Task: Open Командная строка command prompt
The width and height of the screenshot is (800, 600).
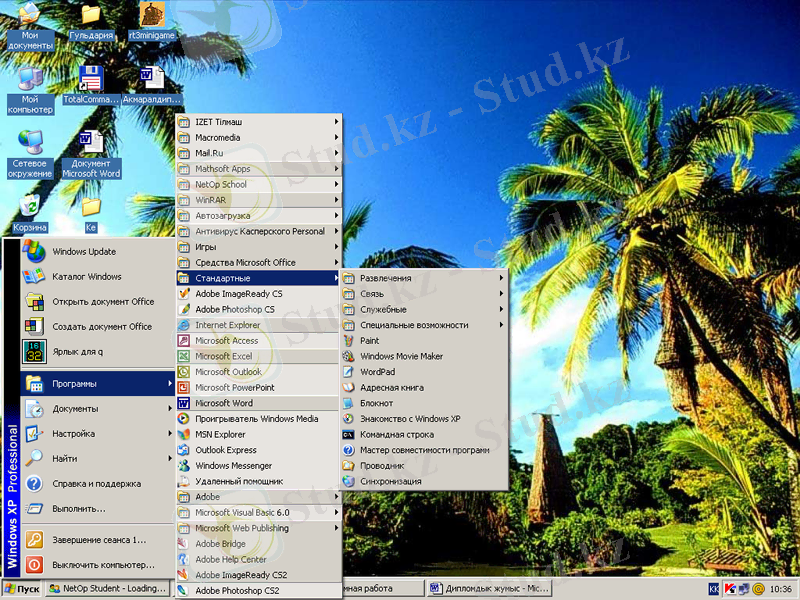Action: (x=396, y=435)
